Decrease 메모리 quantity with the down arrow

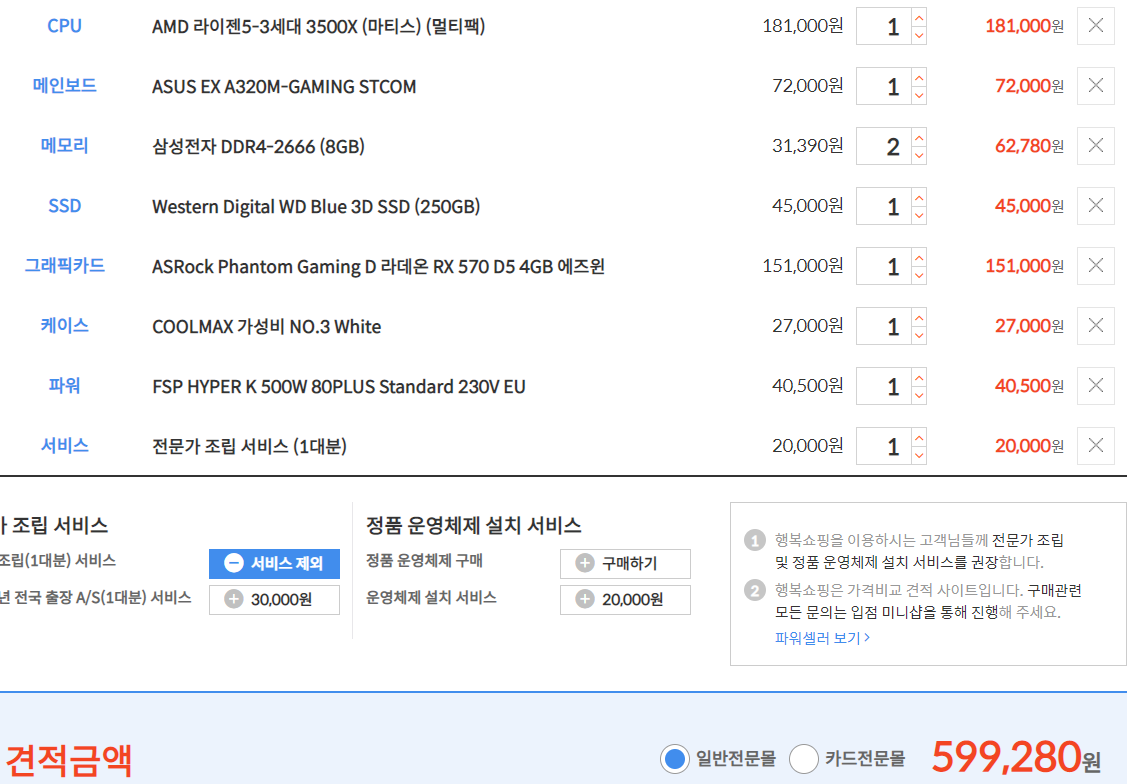point(919,156)
